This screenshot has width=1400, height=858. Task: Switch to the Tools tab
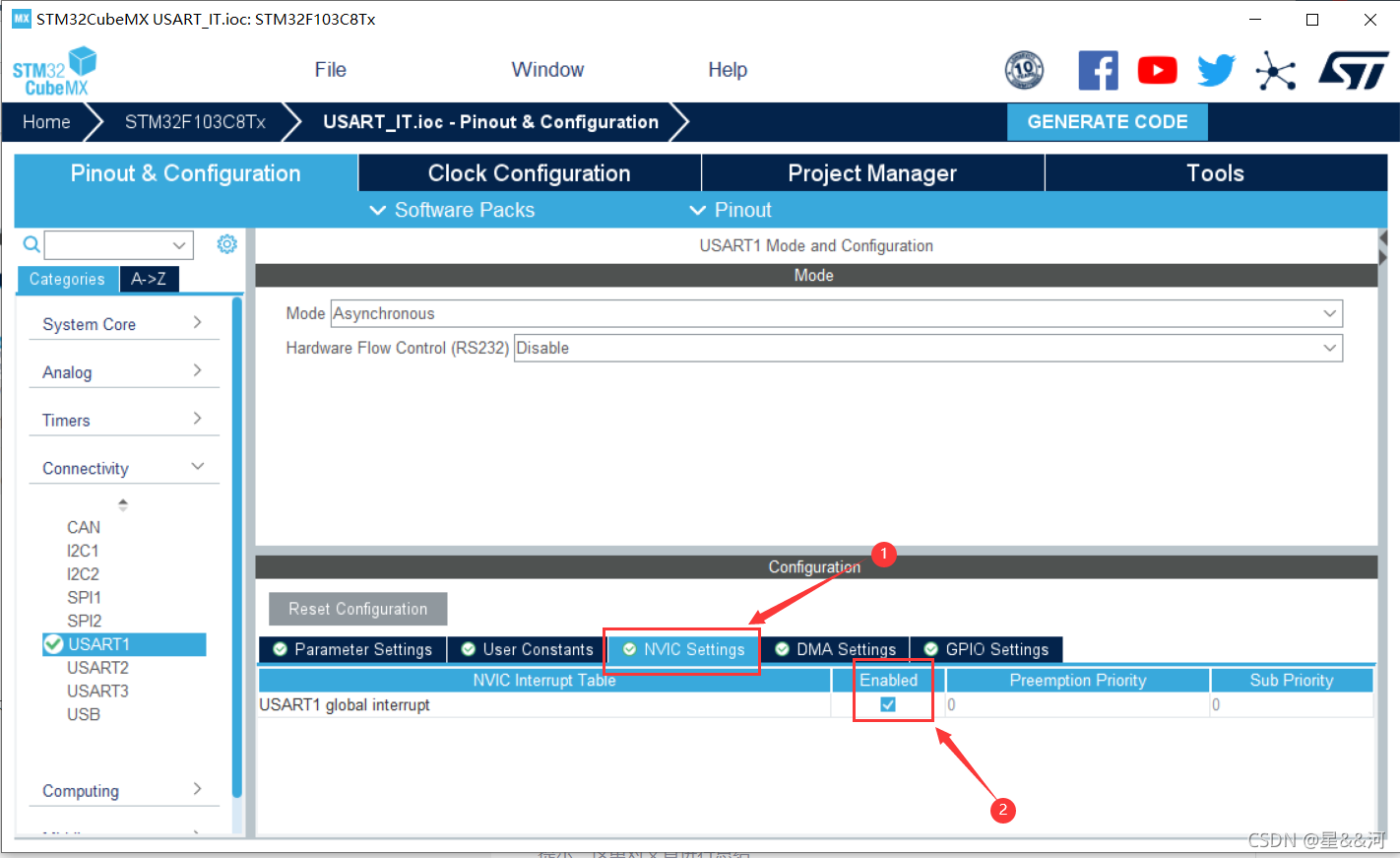[1216, 173]
